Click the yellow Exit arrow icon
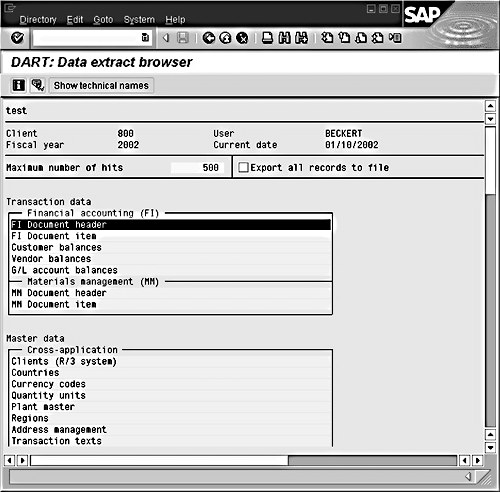 pyautogui.click(x=226, y=38)
